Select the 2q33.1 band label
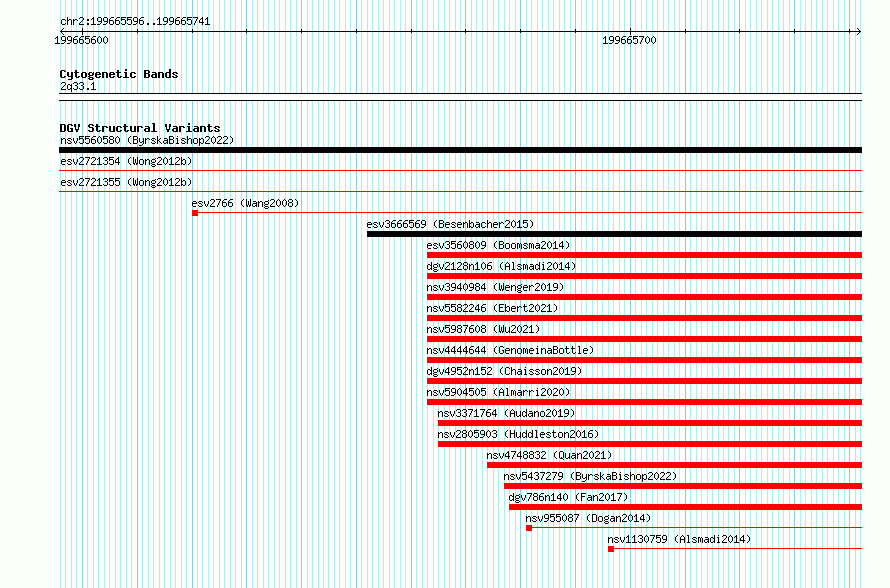 tap(78, 86)
